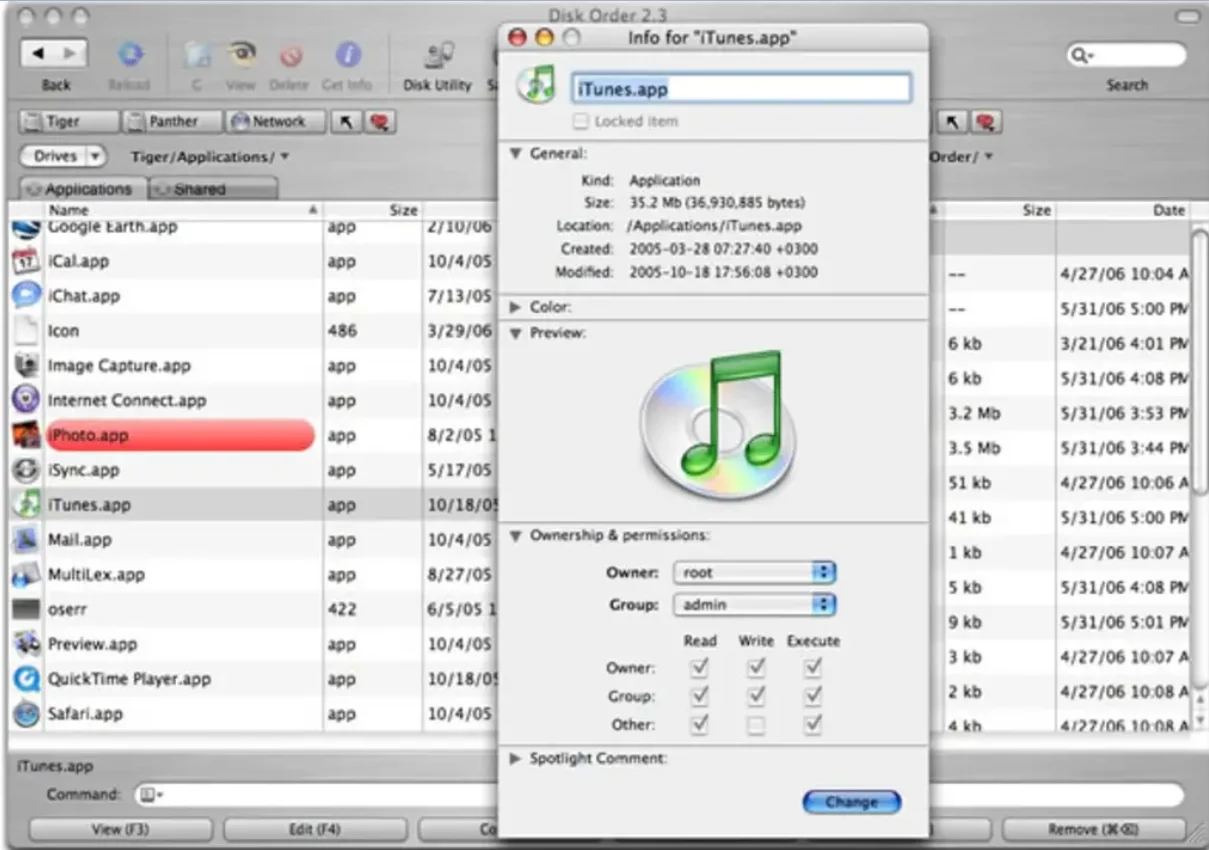
Task: Uncheck Owner Write permission
Action: tap(756, 668)
